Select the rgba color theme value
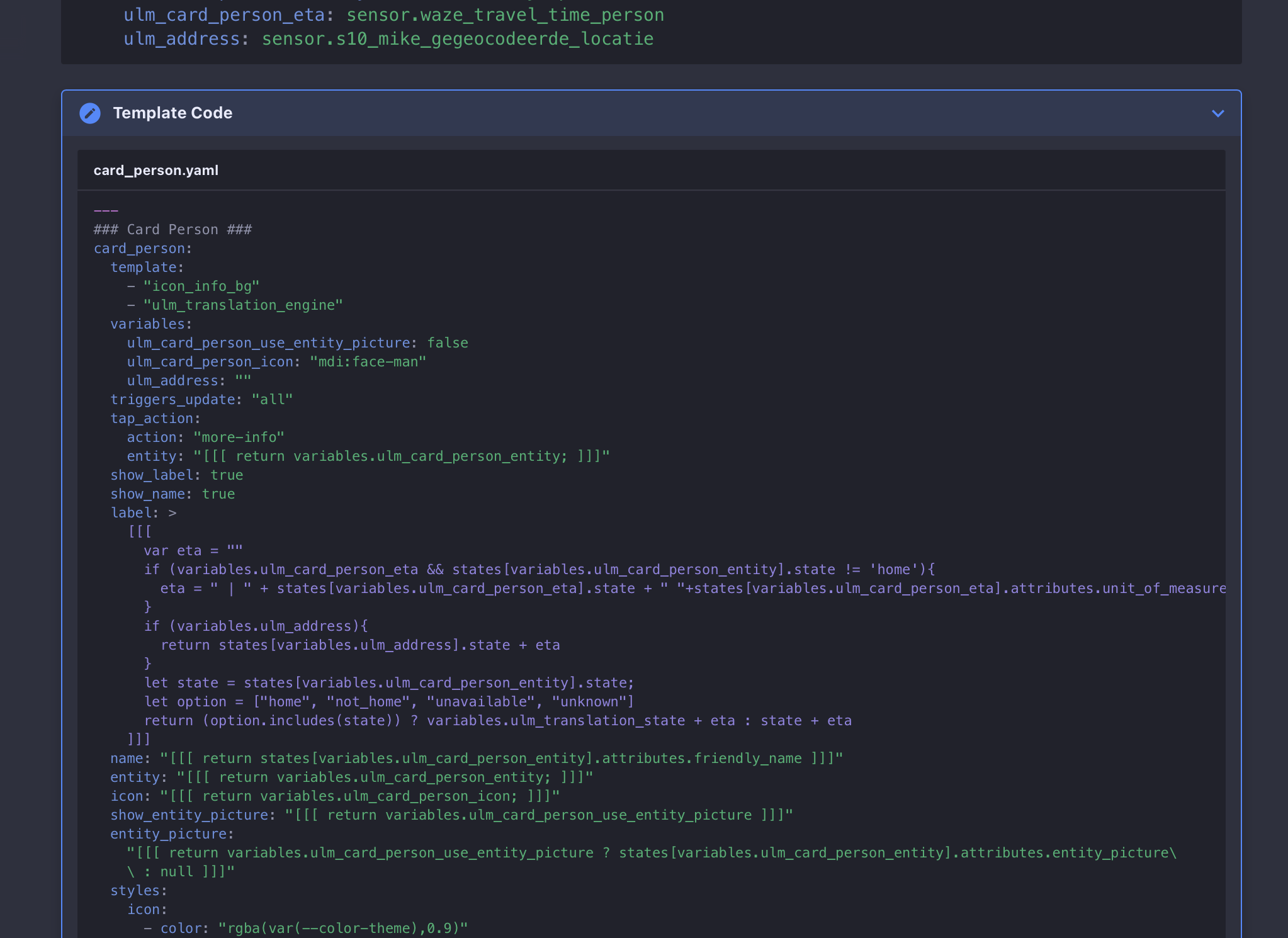The width and height of the screenshot is (1288, 938). point(342,928)
